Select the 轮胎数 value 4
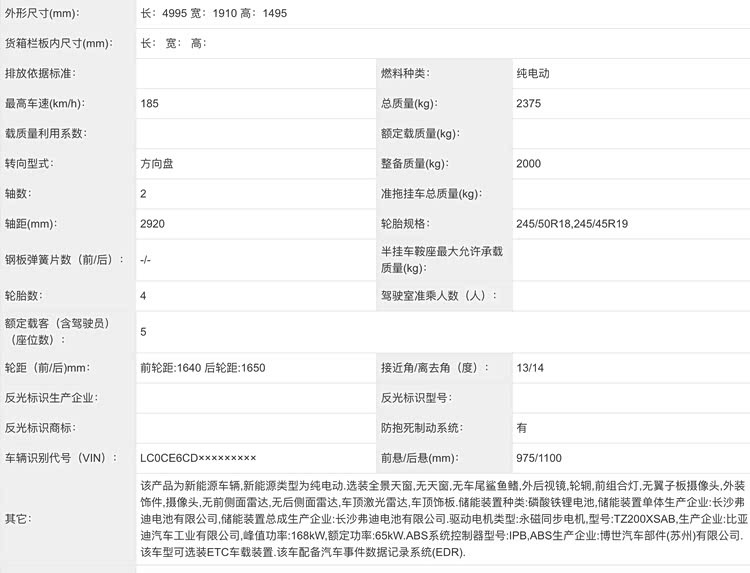Screen dimensions: 750x573 (144, 295)
